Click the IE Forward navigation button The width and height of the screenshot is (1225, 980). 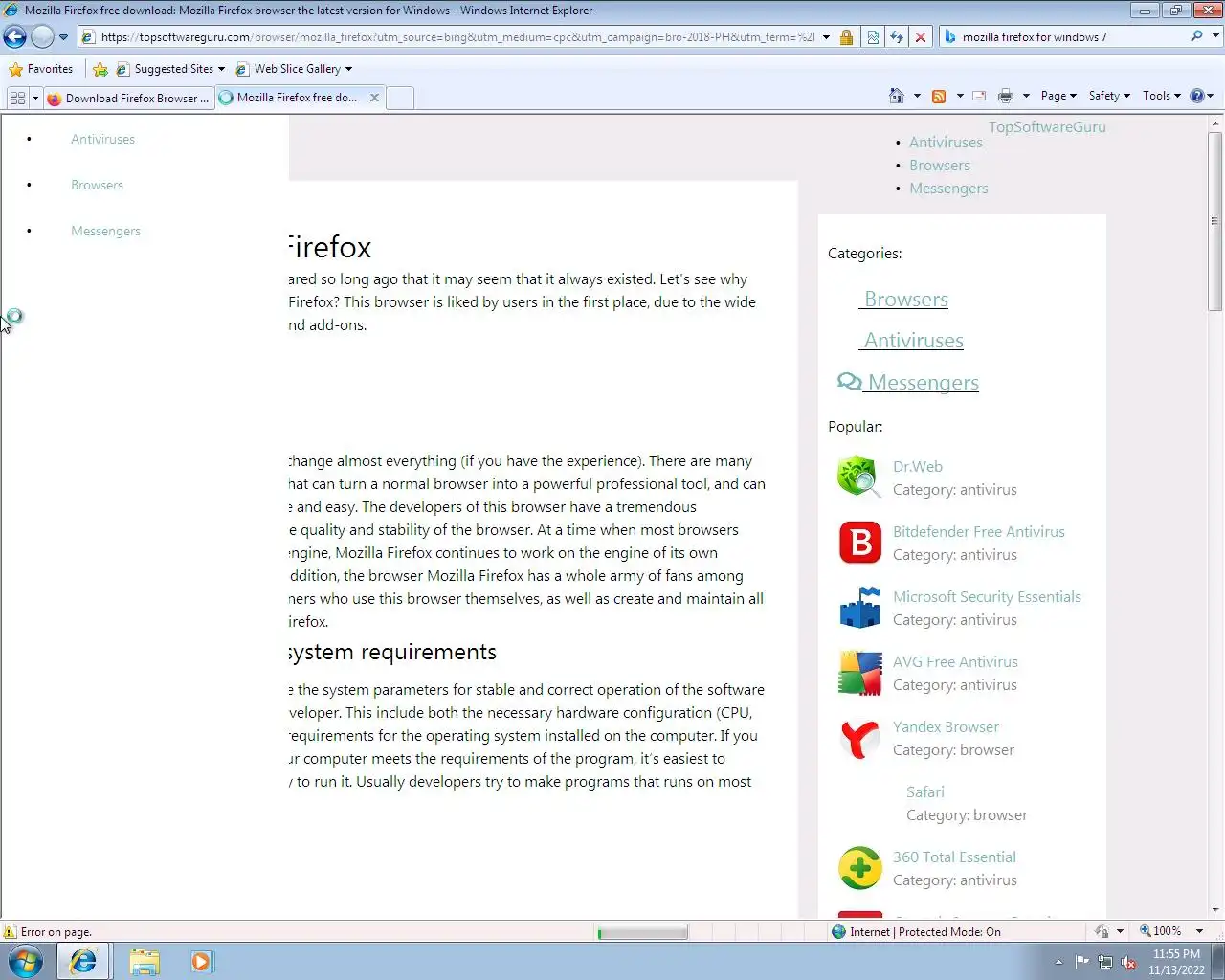[42, 37]
